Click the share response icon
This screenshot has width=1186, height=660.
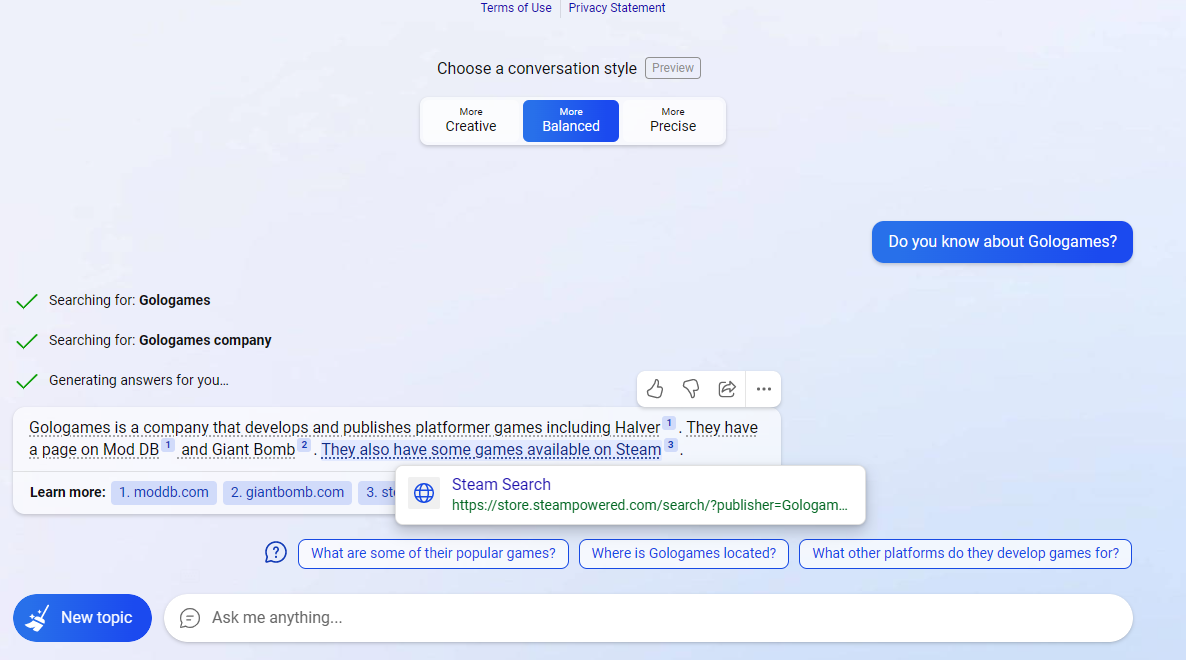[x=727, y=389]
